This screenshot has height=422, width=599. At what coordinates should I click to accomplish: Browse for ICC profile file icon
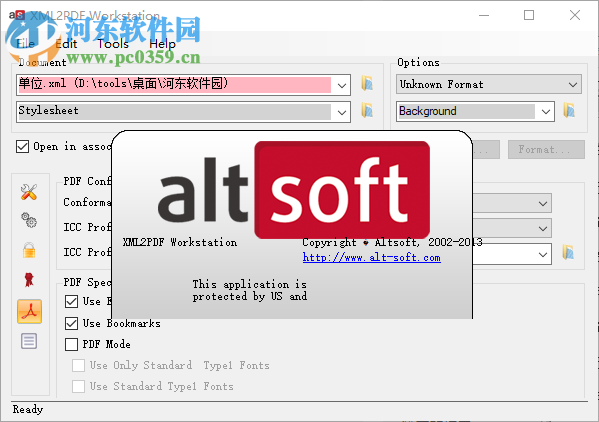[568, 252]
